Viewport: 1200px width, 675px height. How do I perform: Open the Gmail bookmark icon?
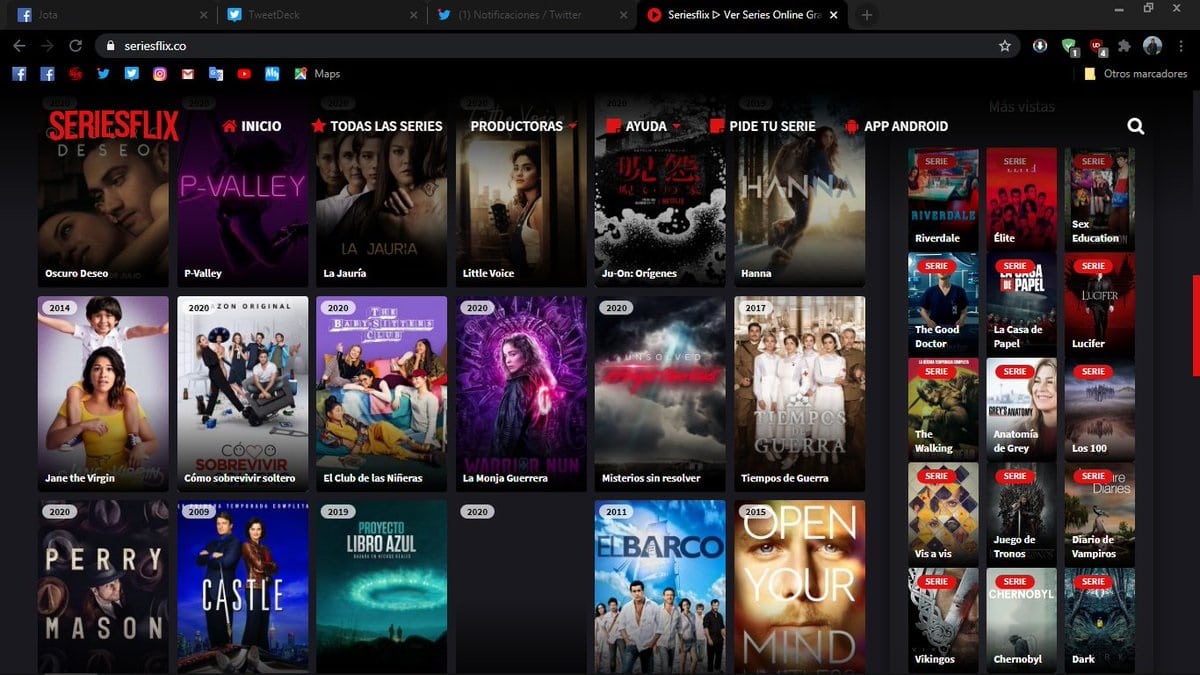pyautogui.click(x=188, y=73)
